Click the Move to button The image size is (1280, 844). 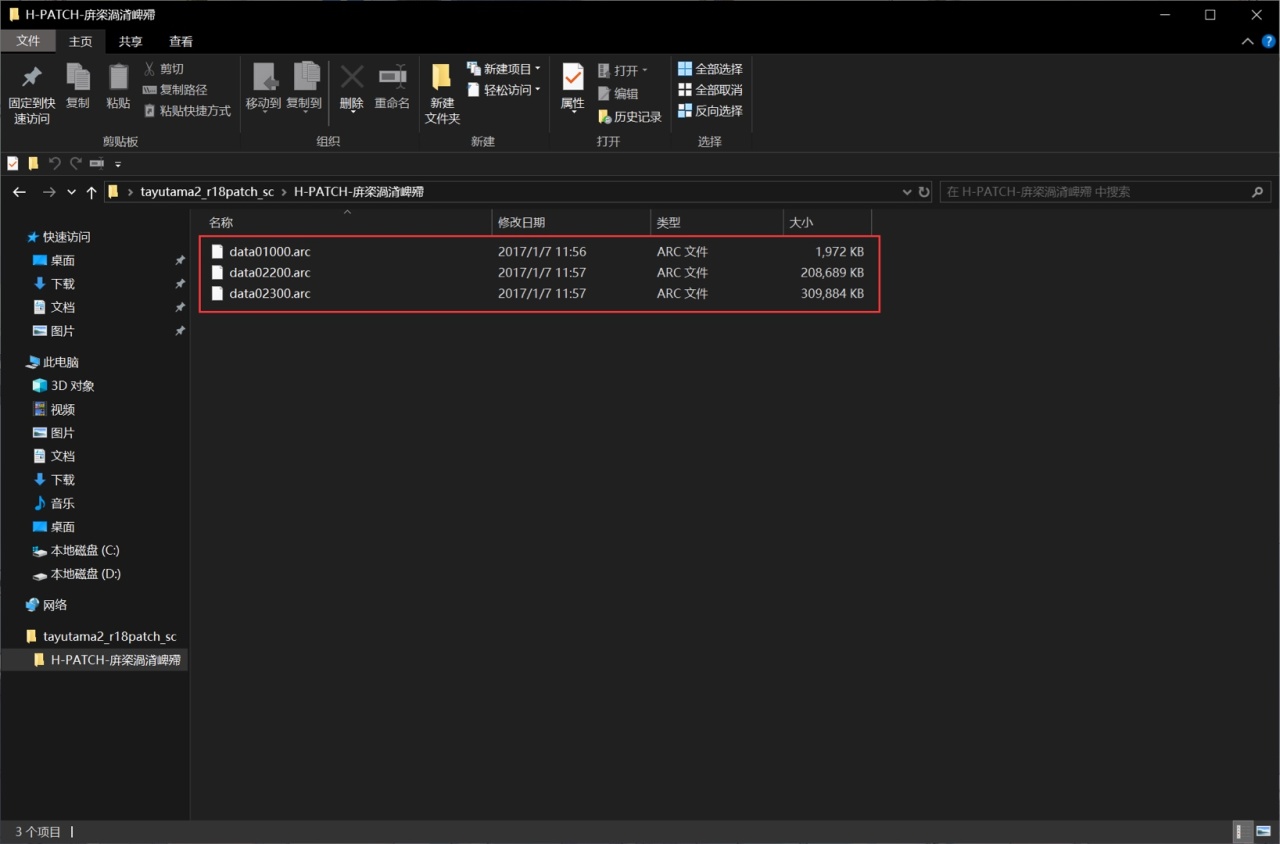264,88
